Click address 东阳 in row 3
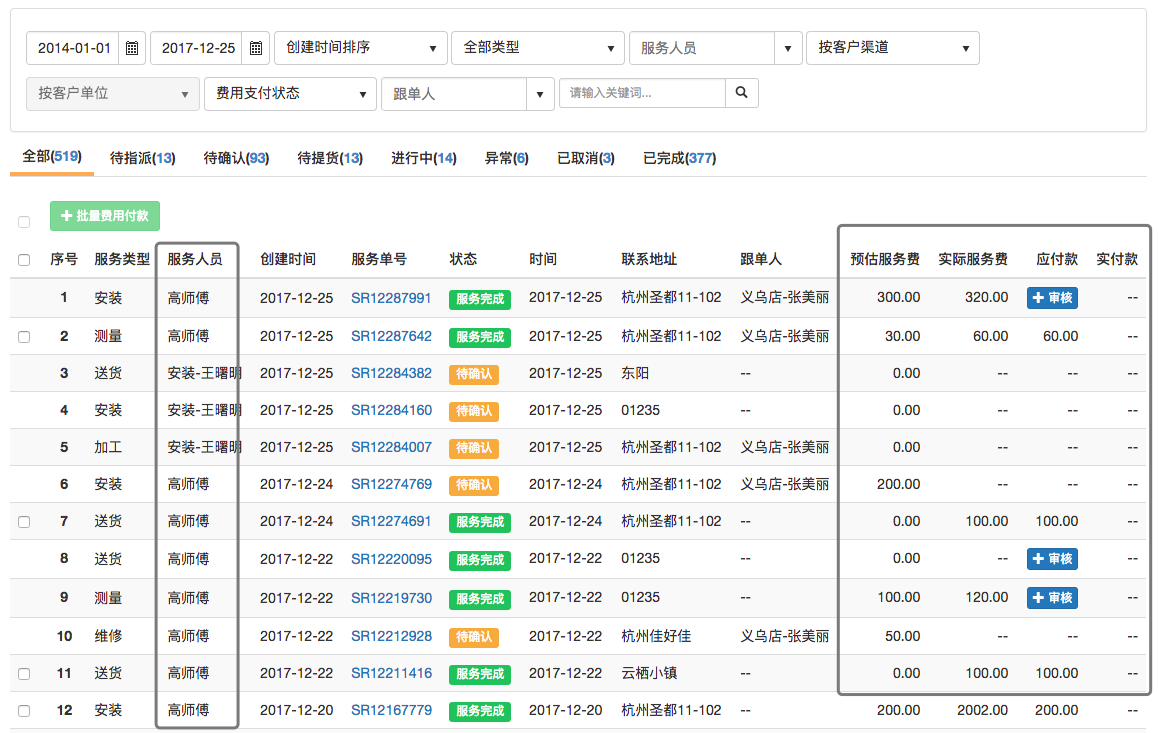This screenshot has height=733, width=1158. (x=635, y=374)
